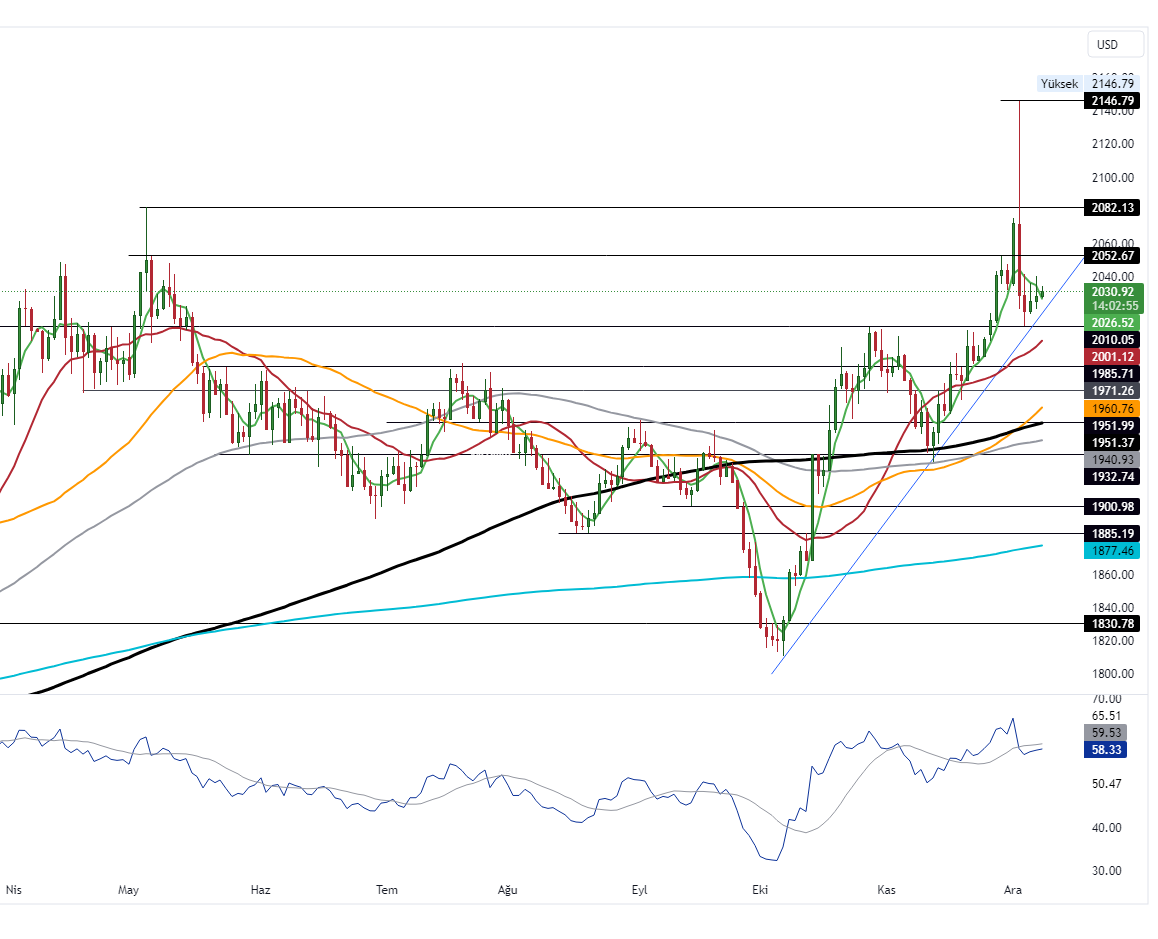
Task: Select the Ağu month on time axis
Action: point(508,889)
